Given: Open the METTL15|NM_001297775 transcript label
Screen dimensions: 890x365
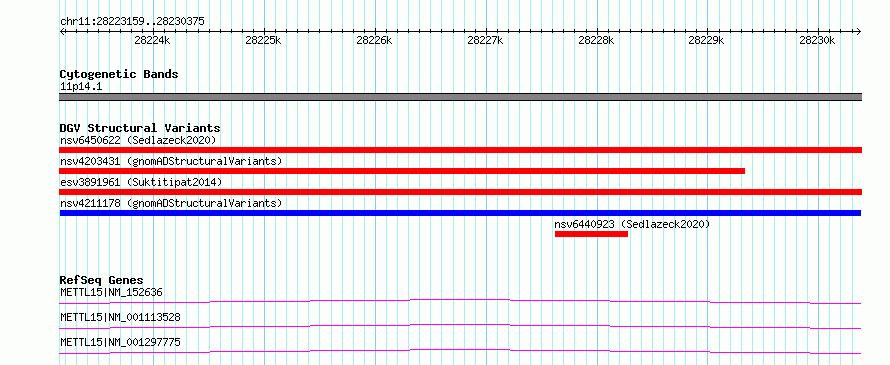Looking at the screenshot, I should (120, 342).
